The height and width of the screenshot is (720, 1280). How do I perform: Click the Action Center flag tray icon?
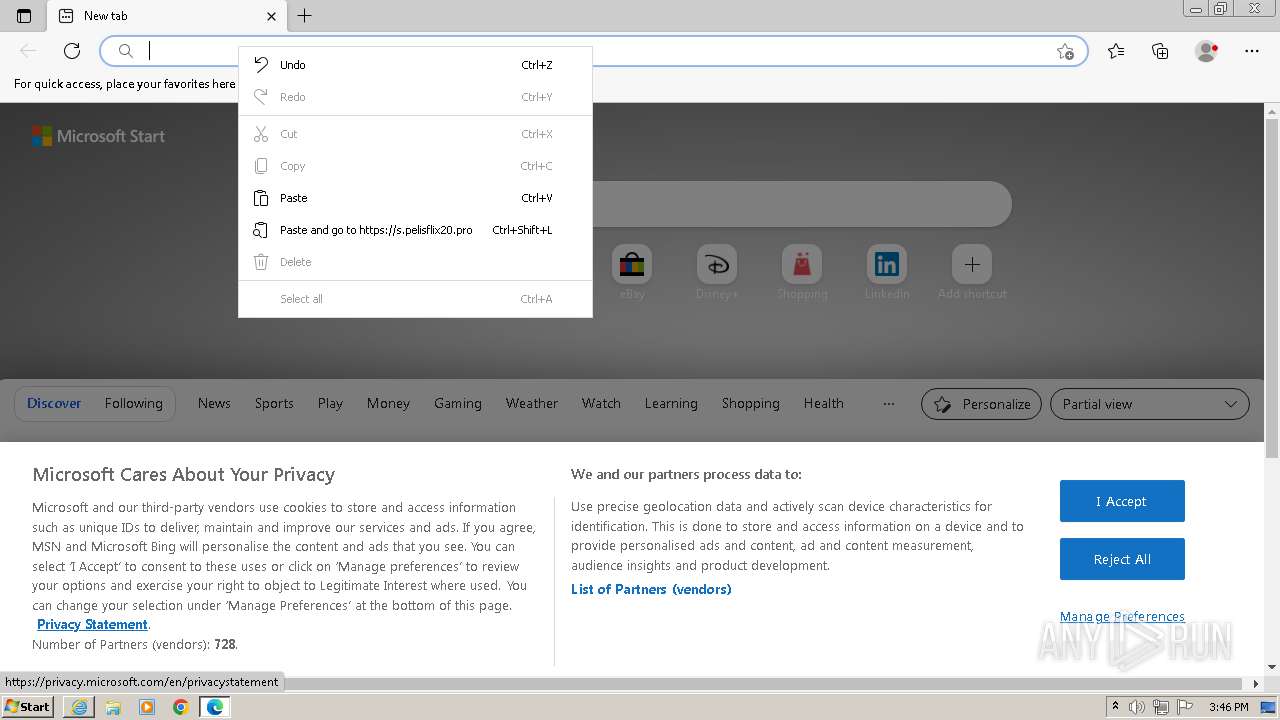coord(1184,707)
